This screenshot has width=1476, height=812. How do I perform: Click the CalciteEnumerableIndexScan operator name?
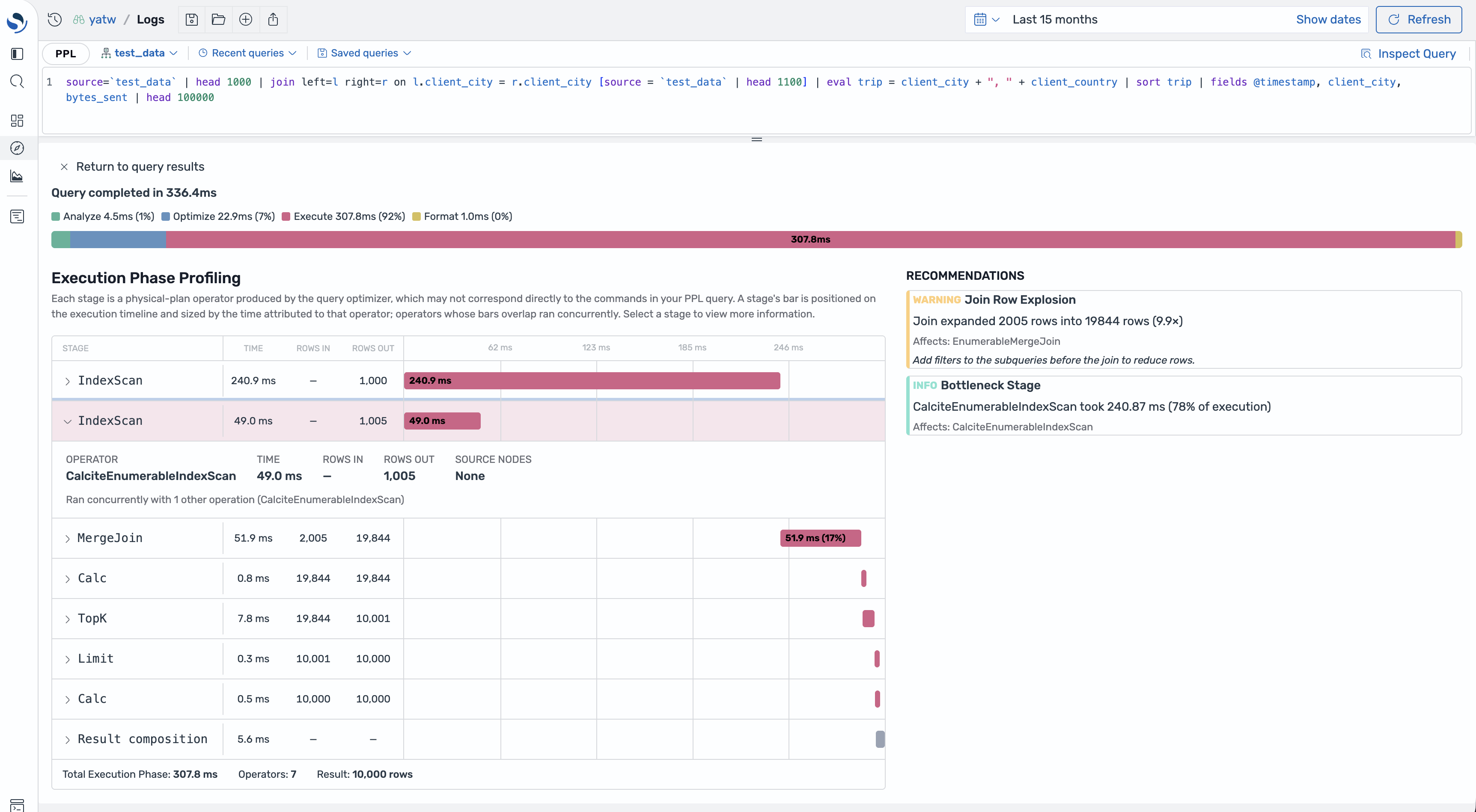151,476
